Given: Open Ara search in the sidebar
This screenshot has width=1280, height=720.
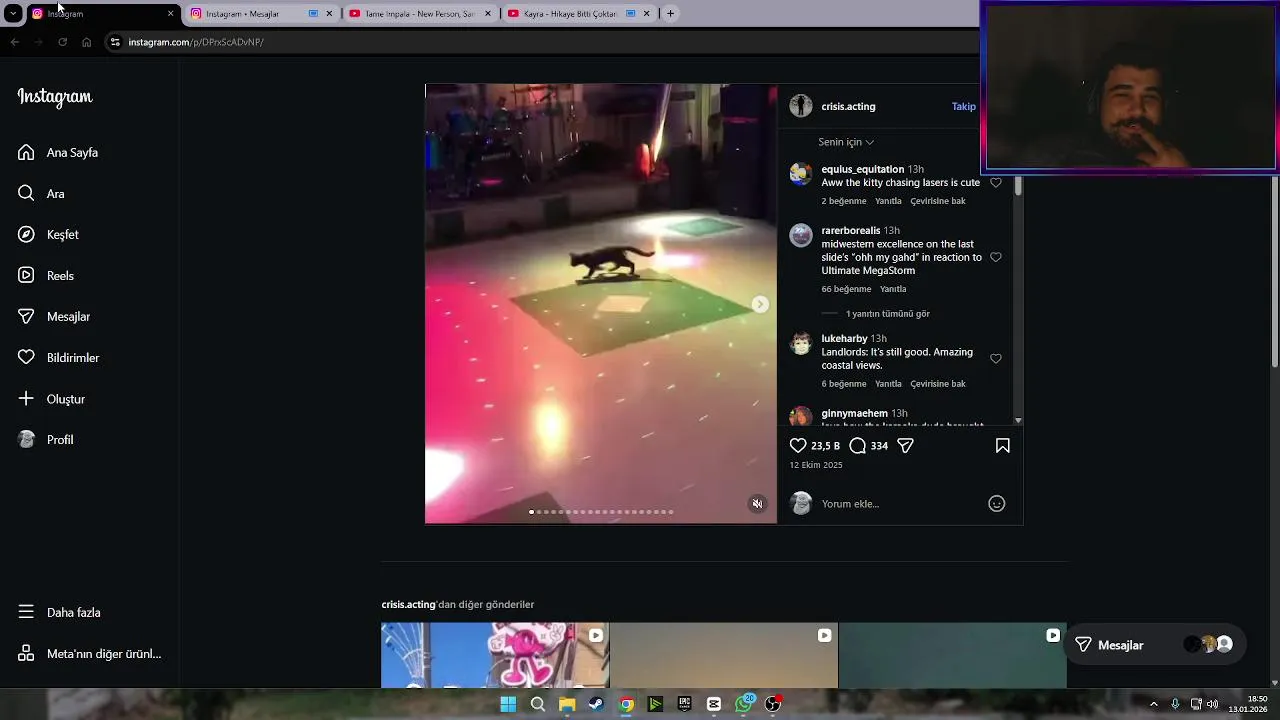Looking at the screenshot, I should [41, 193].
